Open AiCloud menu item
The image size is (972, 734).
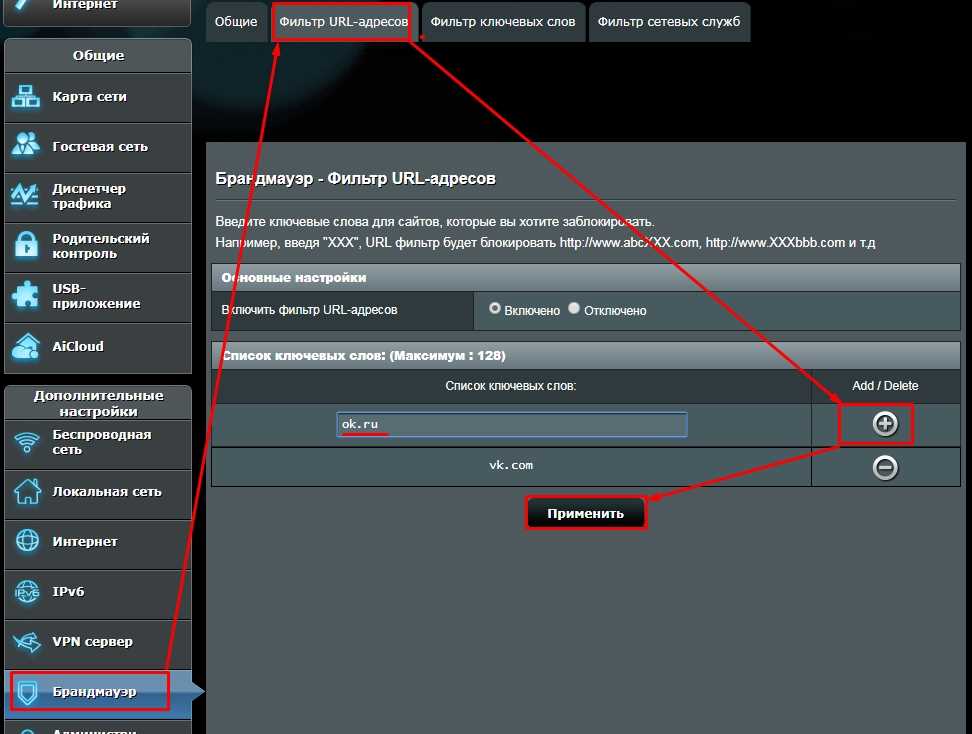98,347
